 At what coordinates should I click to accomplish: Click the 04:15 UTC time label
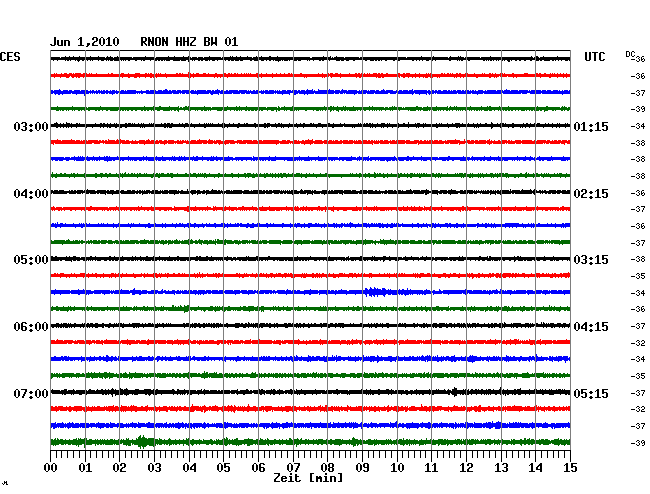point(591,327)
